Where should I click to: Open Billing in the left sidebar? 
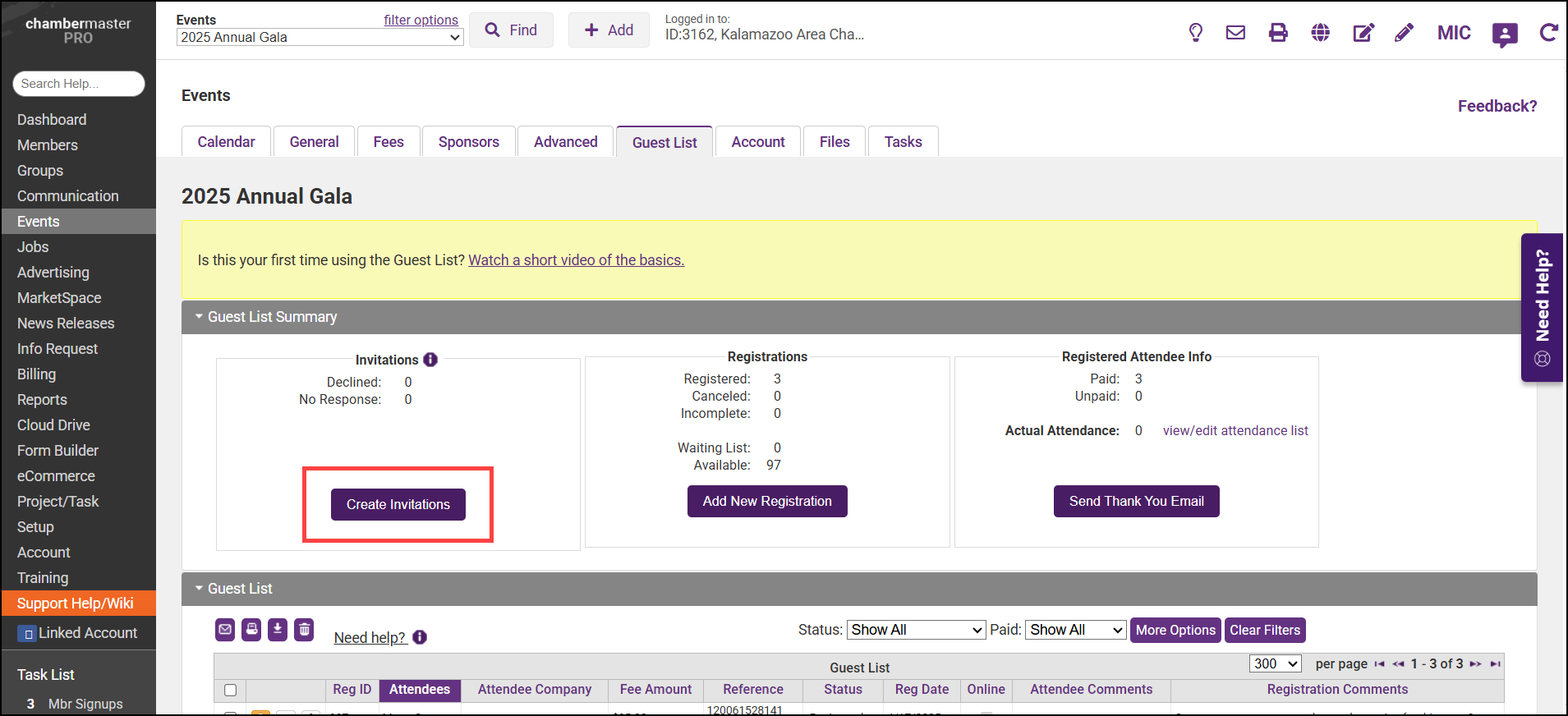click(x=37, y=374)
